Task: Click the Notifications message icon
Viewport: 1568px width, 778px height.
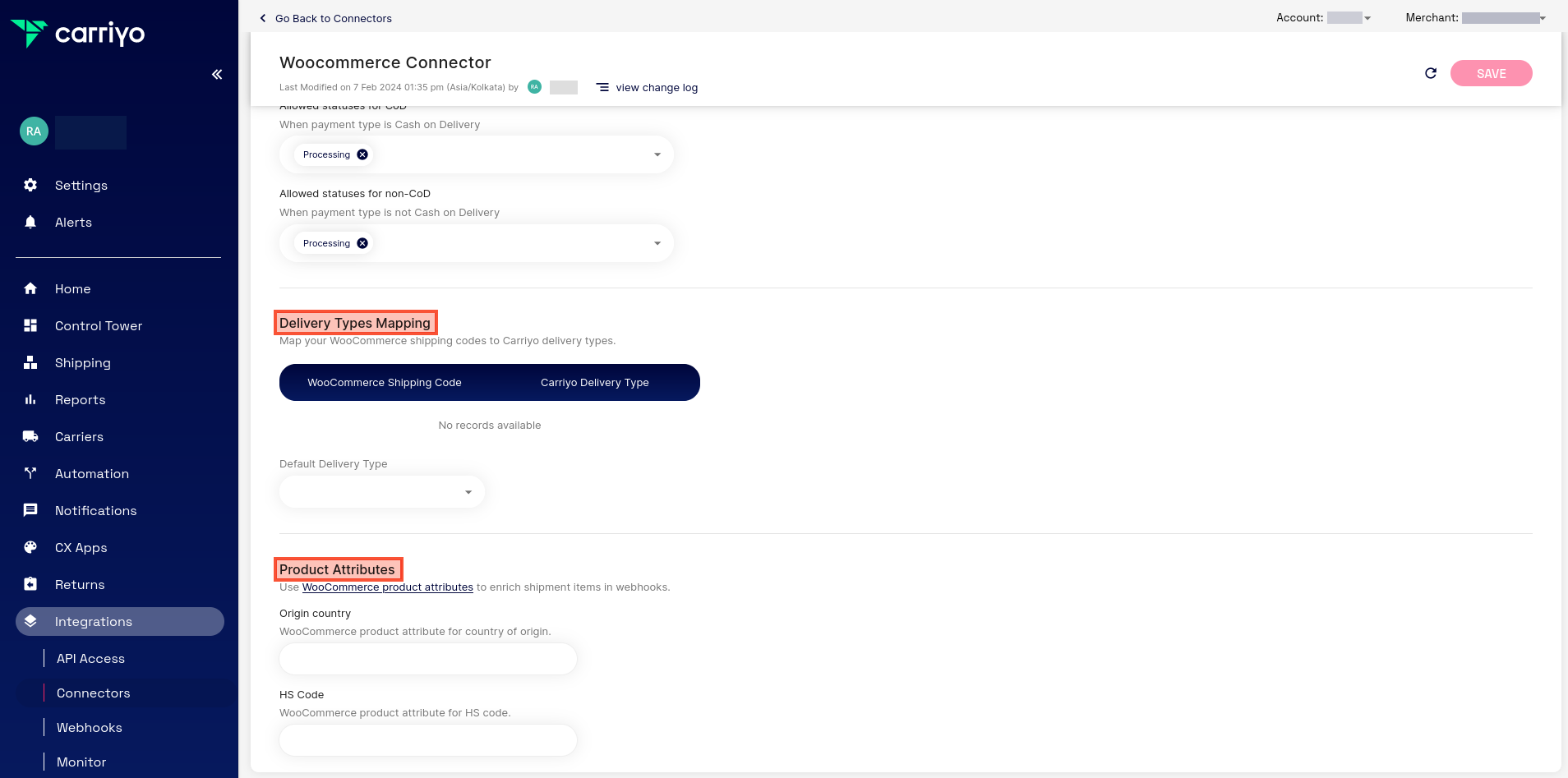Action: (30, 510)
